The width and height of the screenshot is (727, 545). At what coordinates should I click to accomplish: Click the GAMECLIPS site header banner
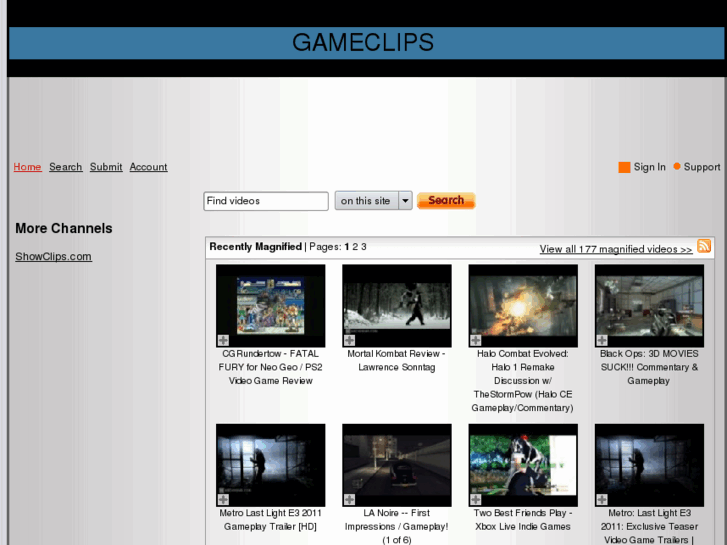click(366, 43)
